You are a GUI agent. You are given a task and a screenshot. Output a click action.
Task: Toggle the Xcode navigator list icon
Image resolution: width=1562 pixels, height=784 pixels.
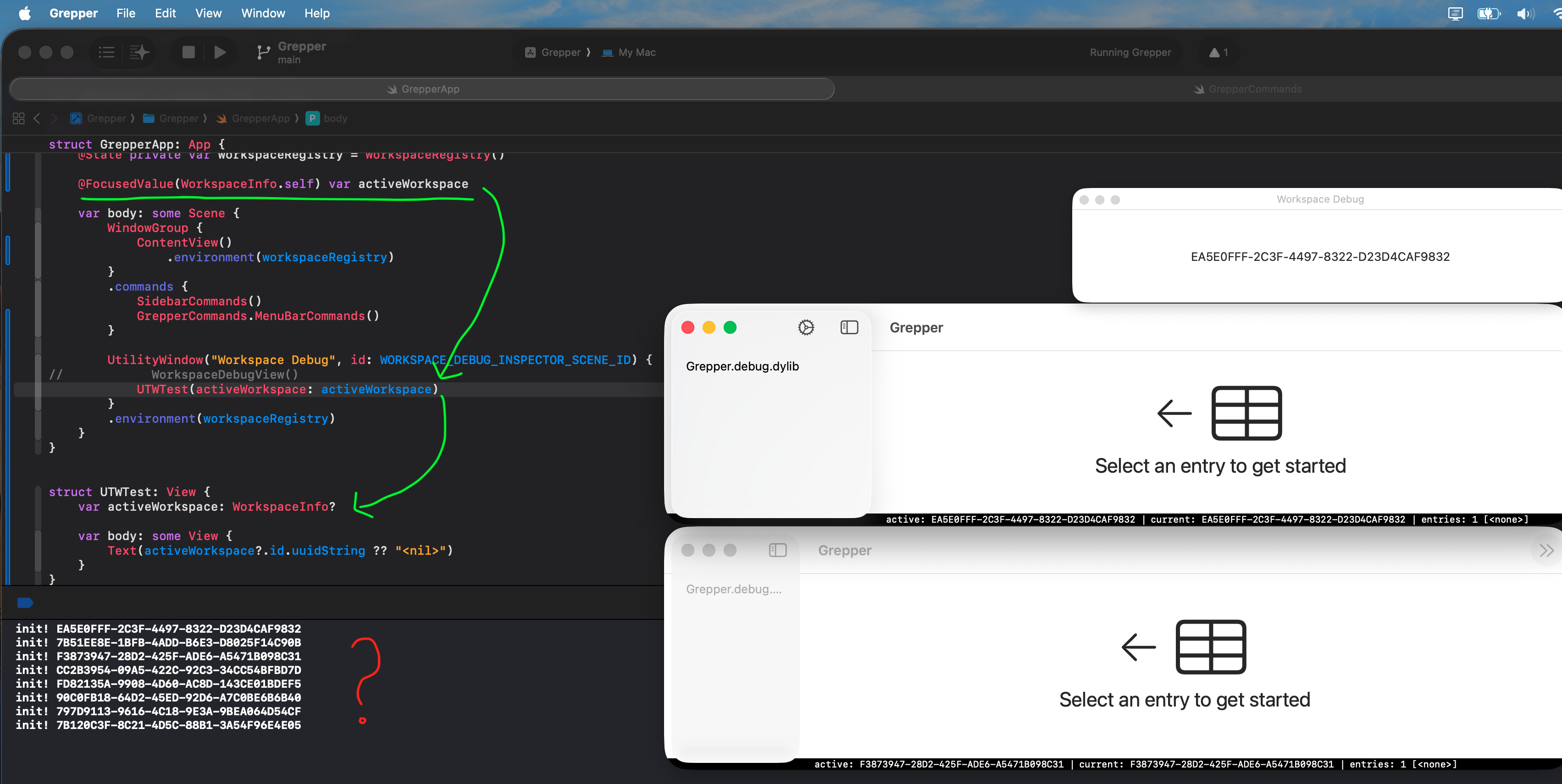(107, 53)
